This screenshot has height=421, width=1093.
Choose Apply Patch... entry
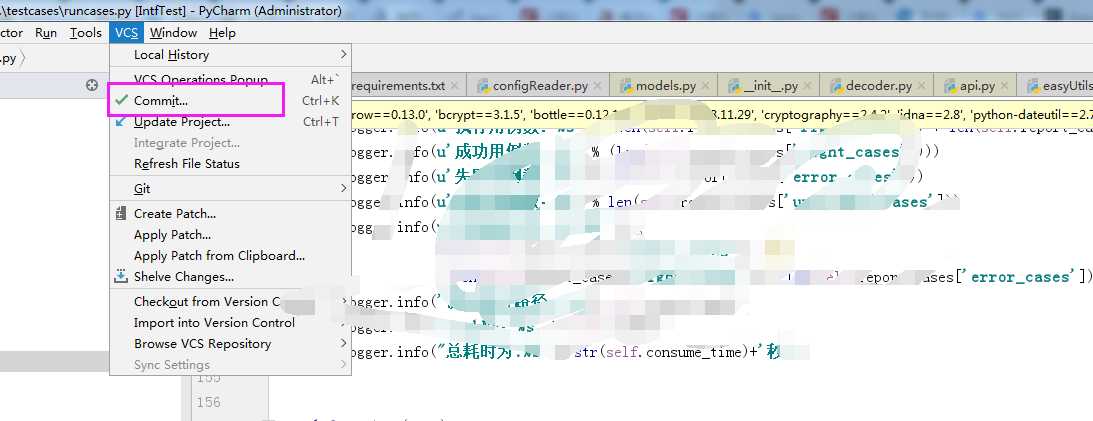coord(230,235)
